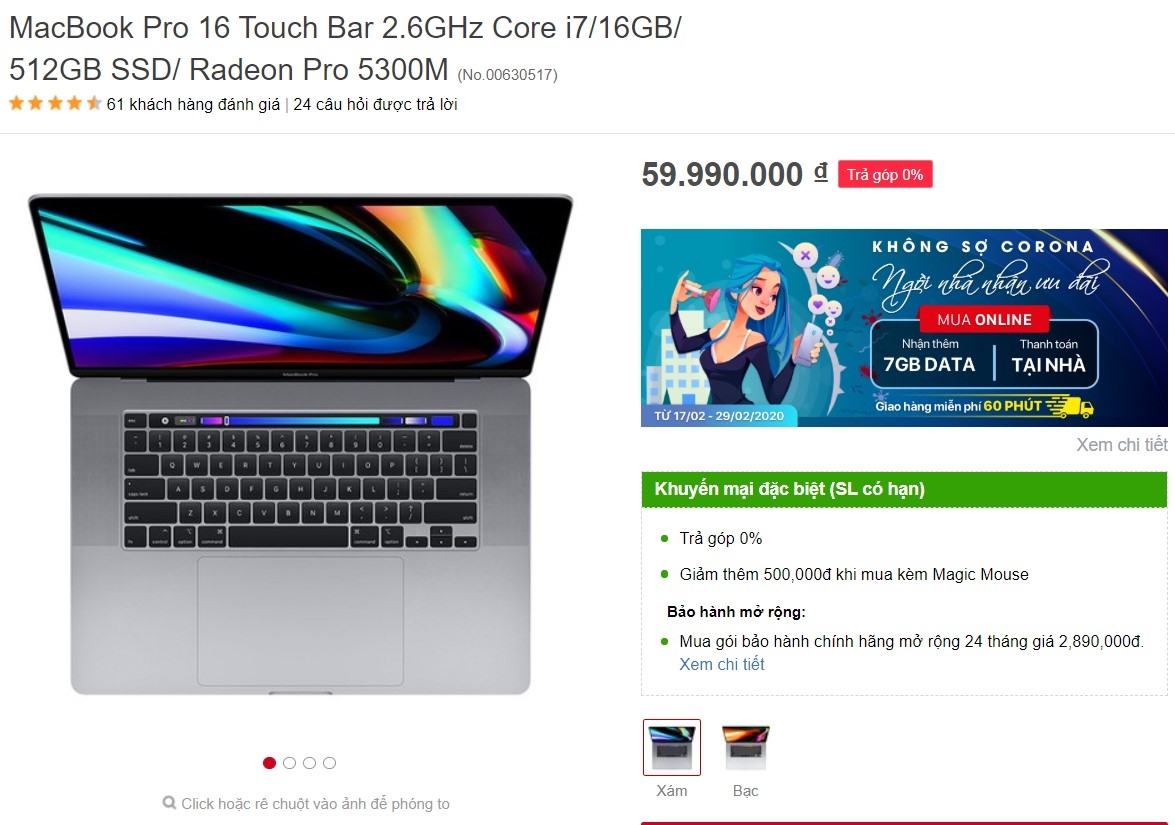Click the Khuyến mại đặc biệt header
Image resolution: width=1175 pixels, height=825 pixels.
coord(904,489)
